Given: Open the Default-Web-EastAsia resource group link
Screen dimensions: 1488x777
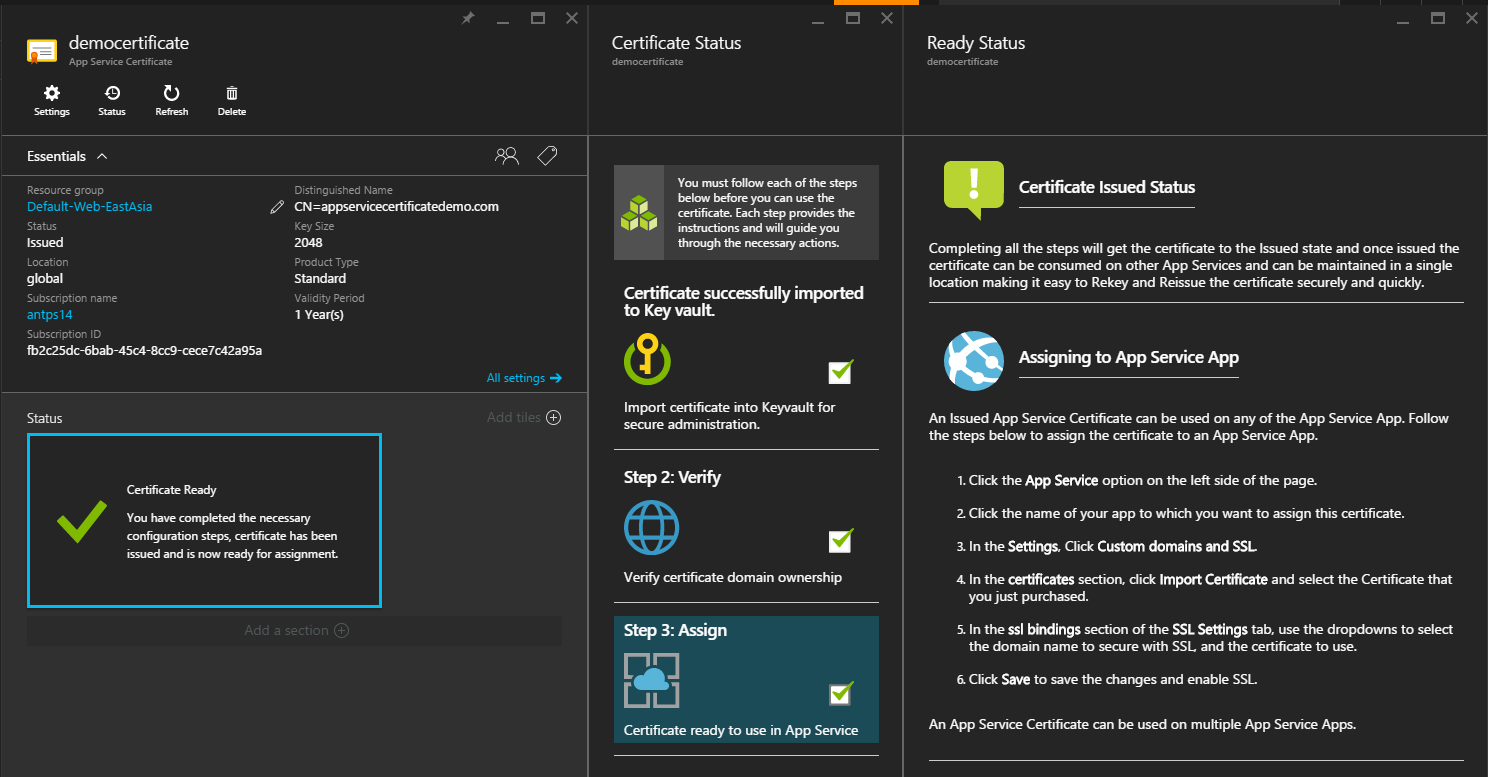Looking at the screenshot, I should coord(90,207).
